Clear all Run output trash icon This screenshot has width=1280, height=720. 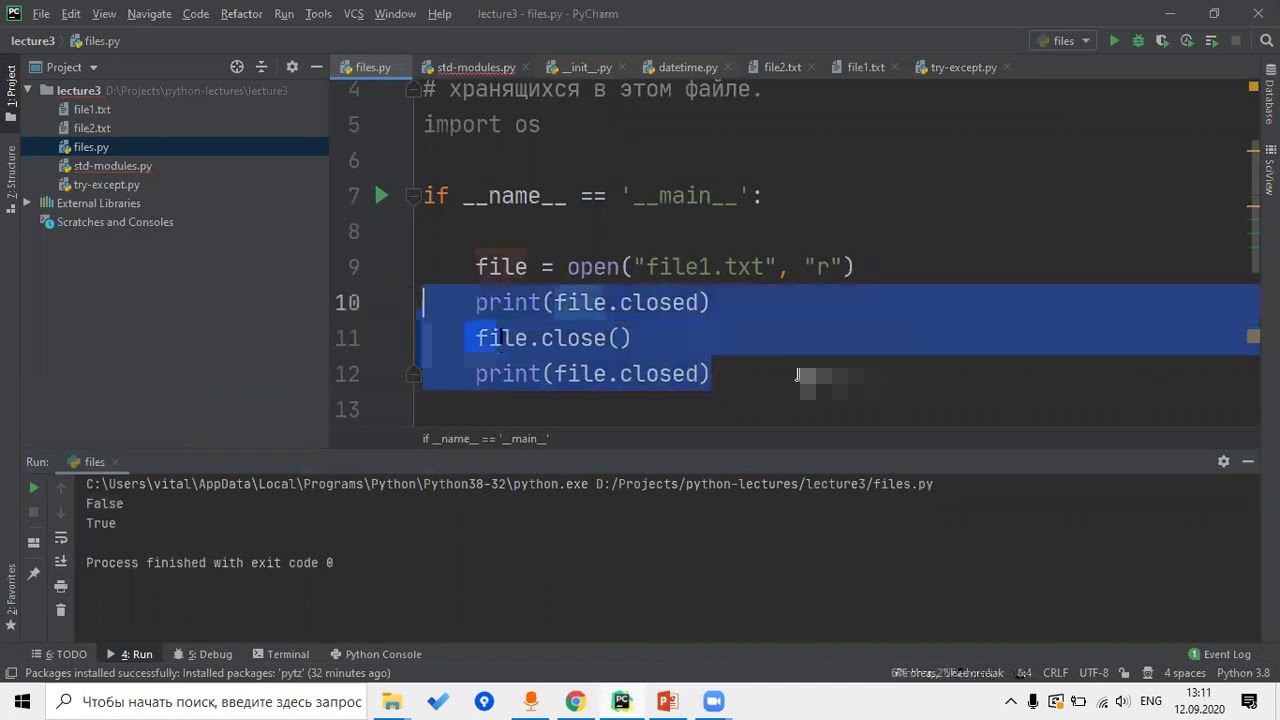click(x=61, y=610)
